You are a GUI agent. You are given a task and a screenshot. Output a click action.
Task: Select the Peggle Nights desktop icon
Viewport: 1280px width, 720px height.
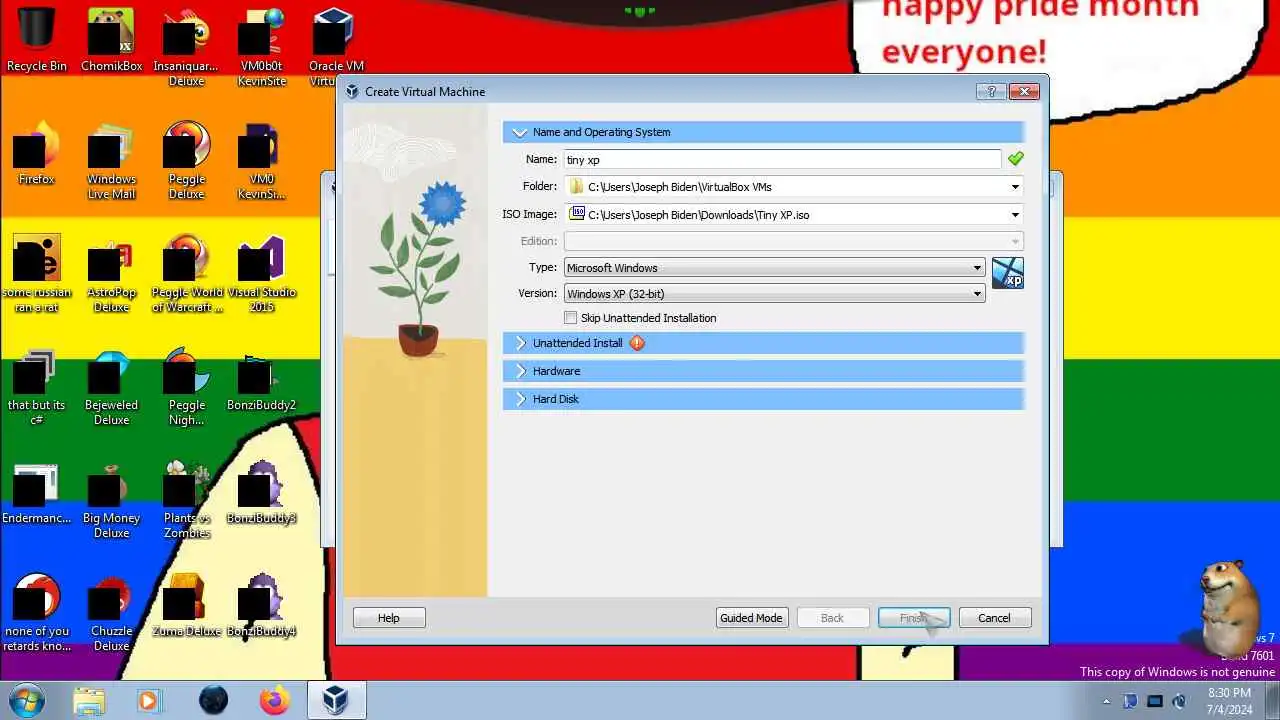pos(186,386)
